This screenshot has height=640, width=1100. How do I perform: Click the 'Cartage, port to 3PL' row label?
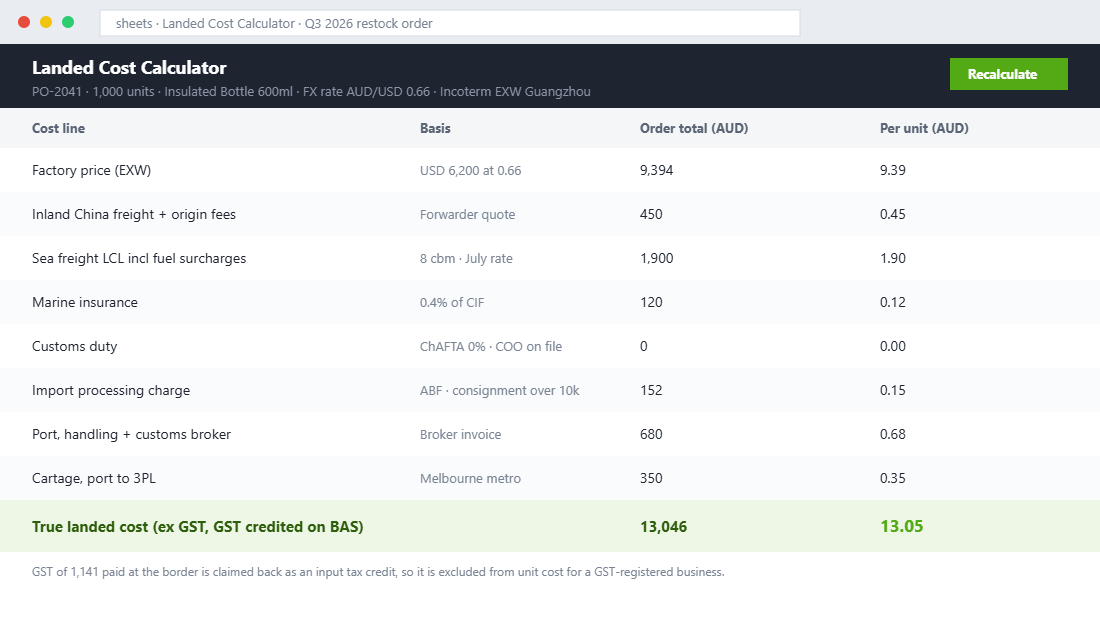point(93,479)
